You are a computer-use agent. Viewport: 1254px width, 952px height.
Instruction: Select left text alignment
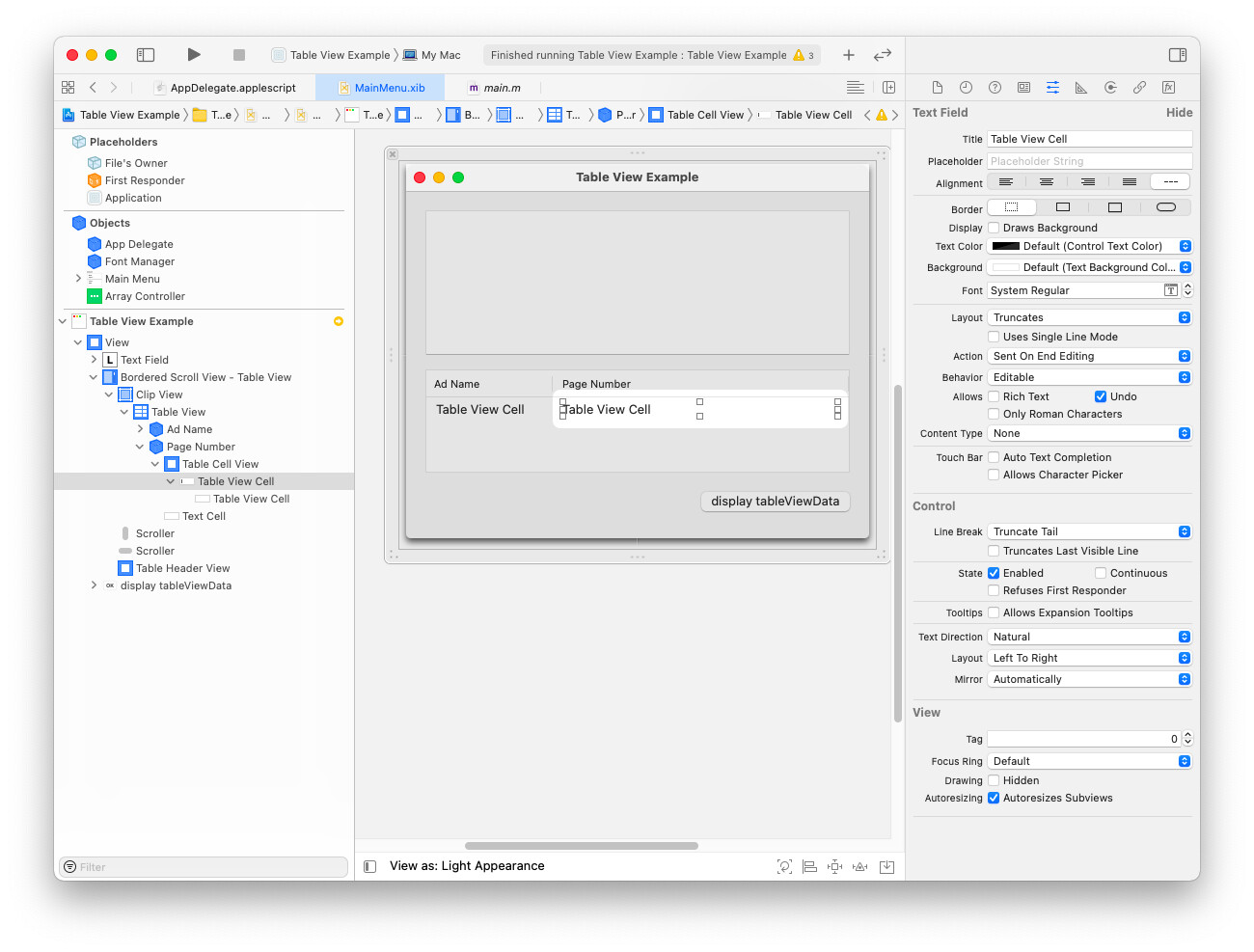pos(1006,181)
